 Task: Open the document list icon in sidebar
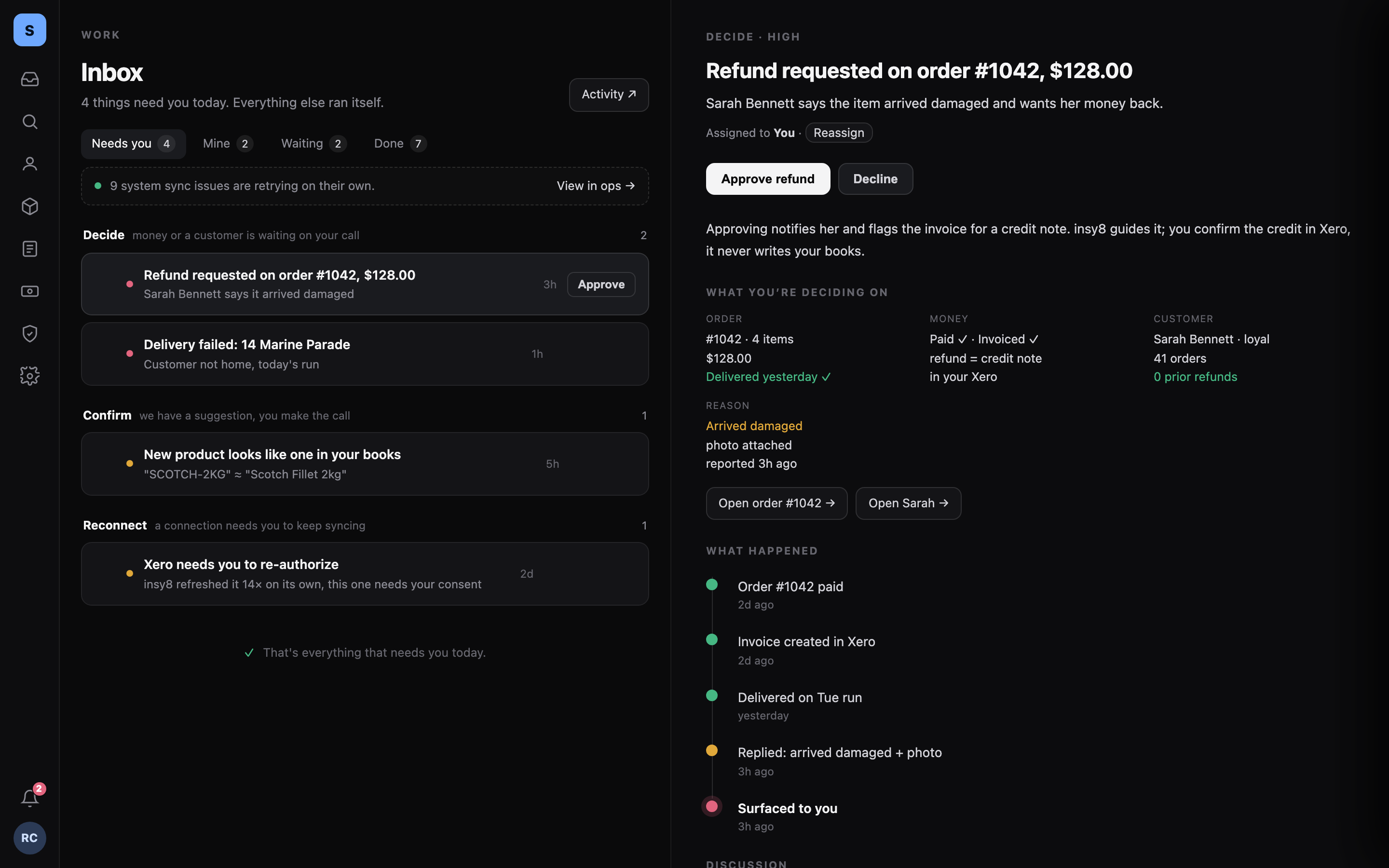tap(30, 249)
